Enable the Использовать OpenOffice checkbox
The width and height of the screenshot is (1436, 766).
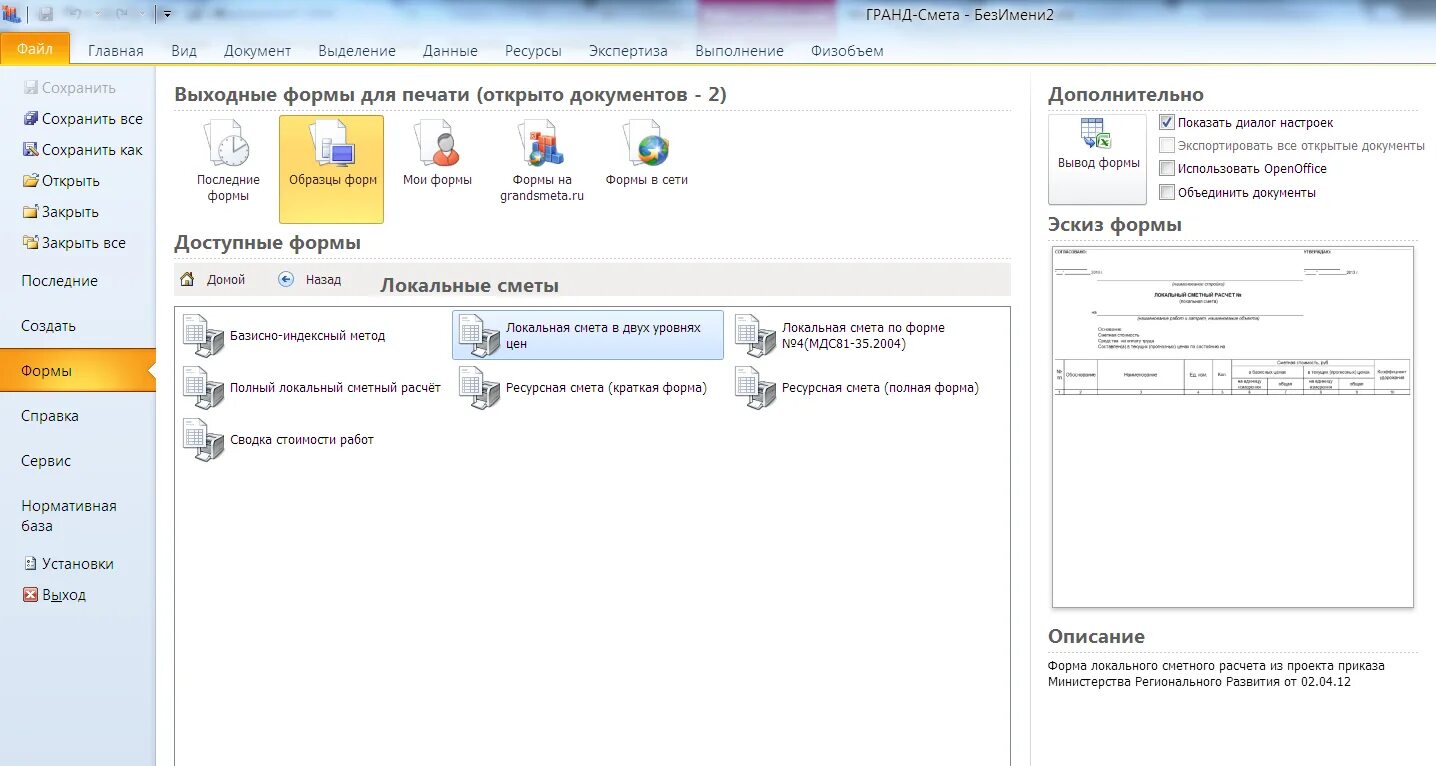click(1167, 169)
